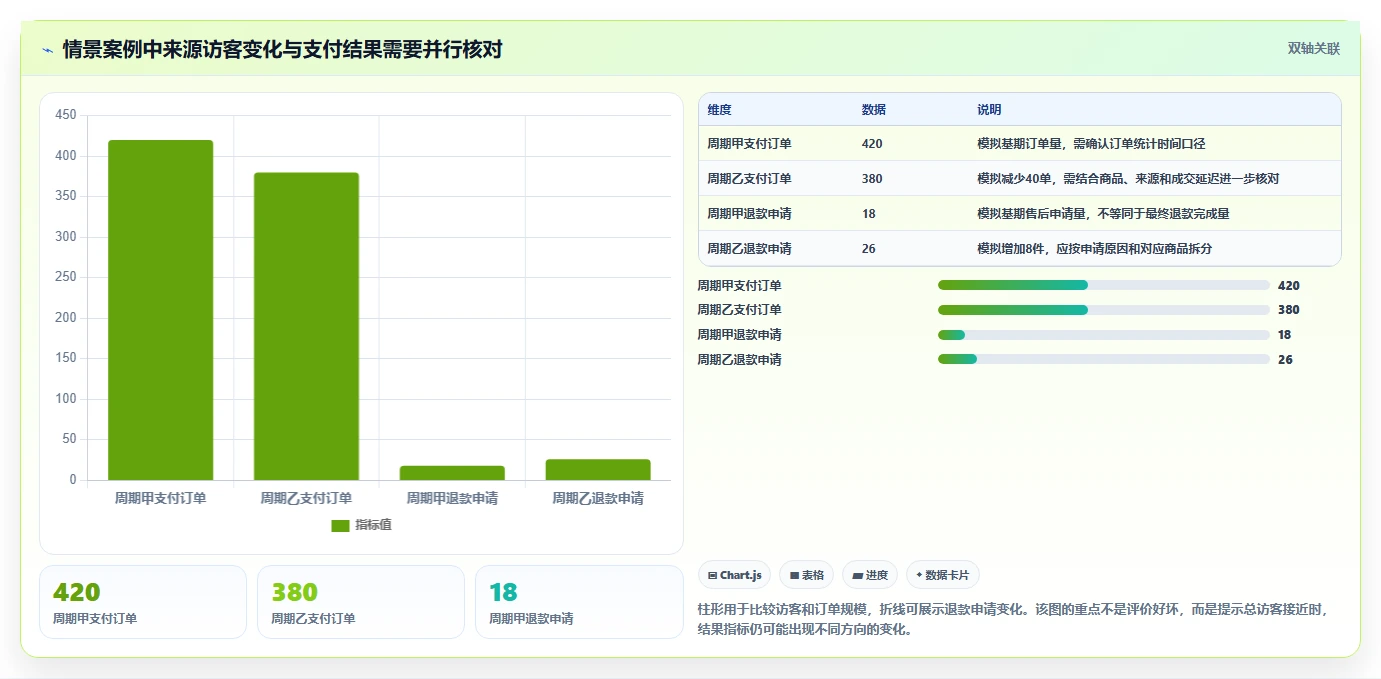Click table cell 周期甲退款申请
1381x679 pixels.
coord(749,213)
